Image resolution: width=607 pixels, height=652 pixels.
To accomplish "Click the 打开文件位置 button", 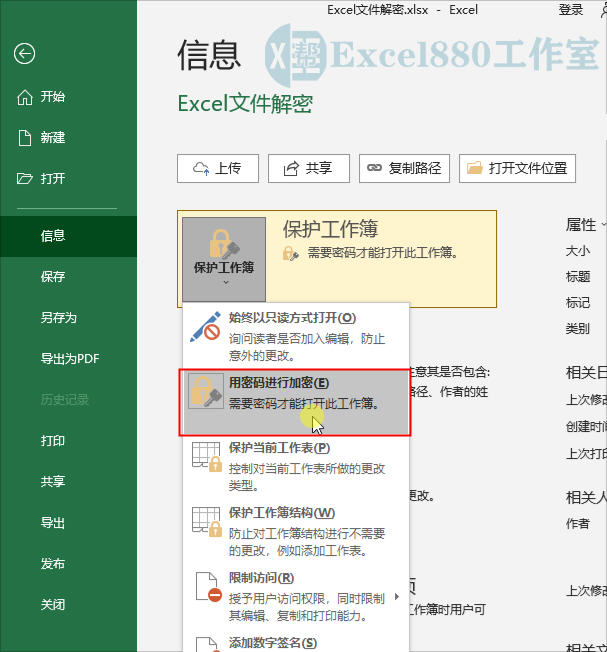I will click(518, 168).
